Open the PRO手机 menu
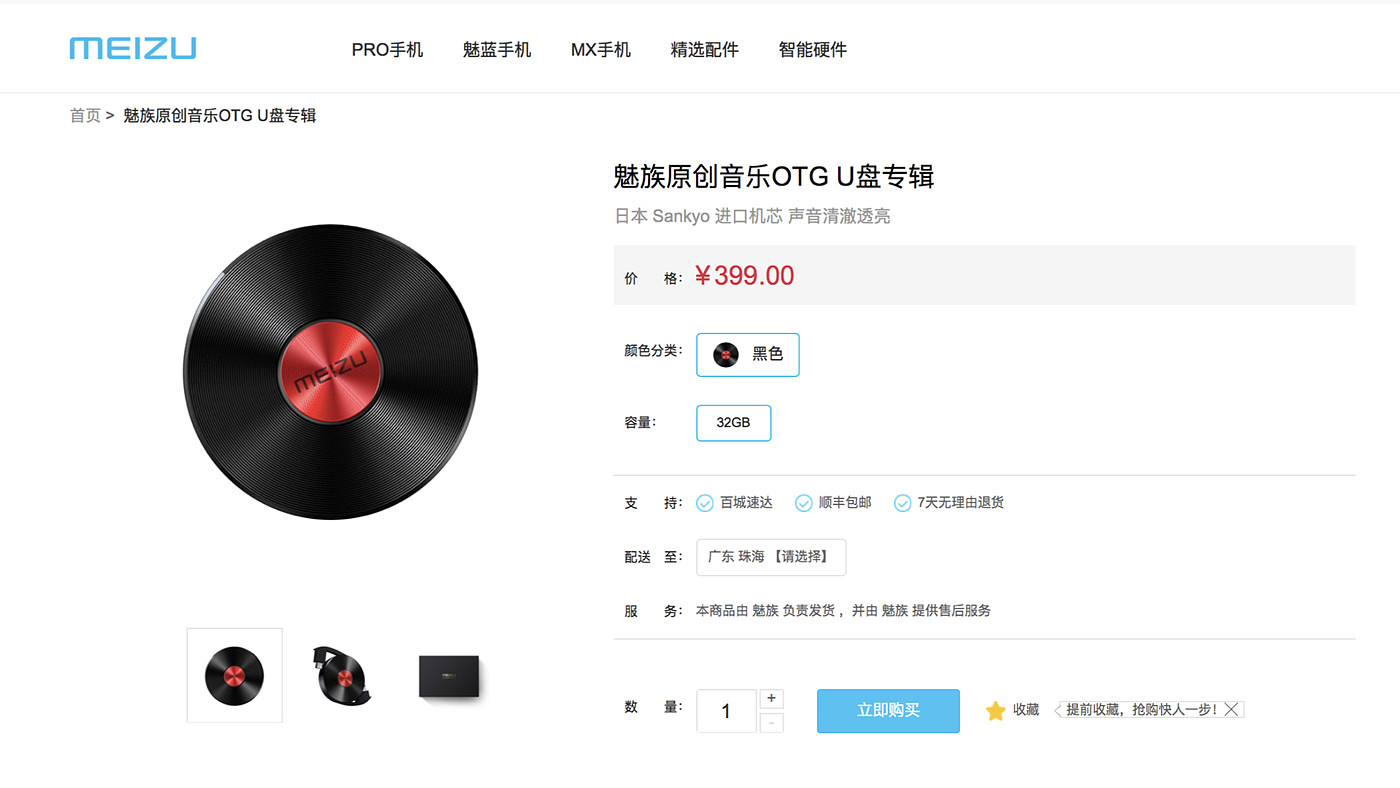Image resolution: width=1400 pixels, height=788 pixels. coord(387,50)
